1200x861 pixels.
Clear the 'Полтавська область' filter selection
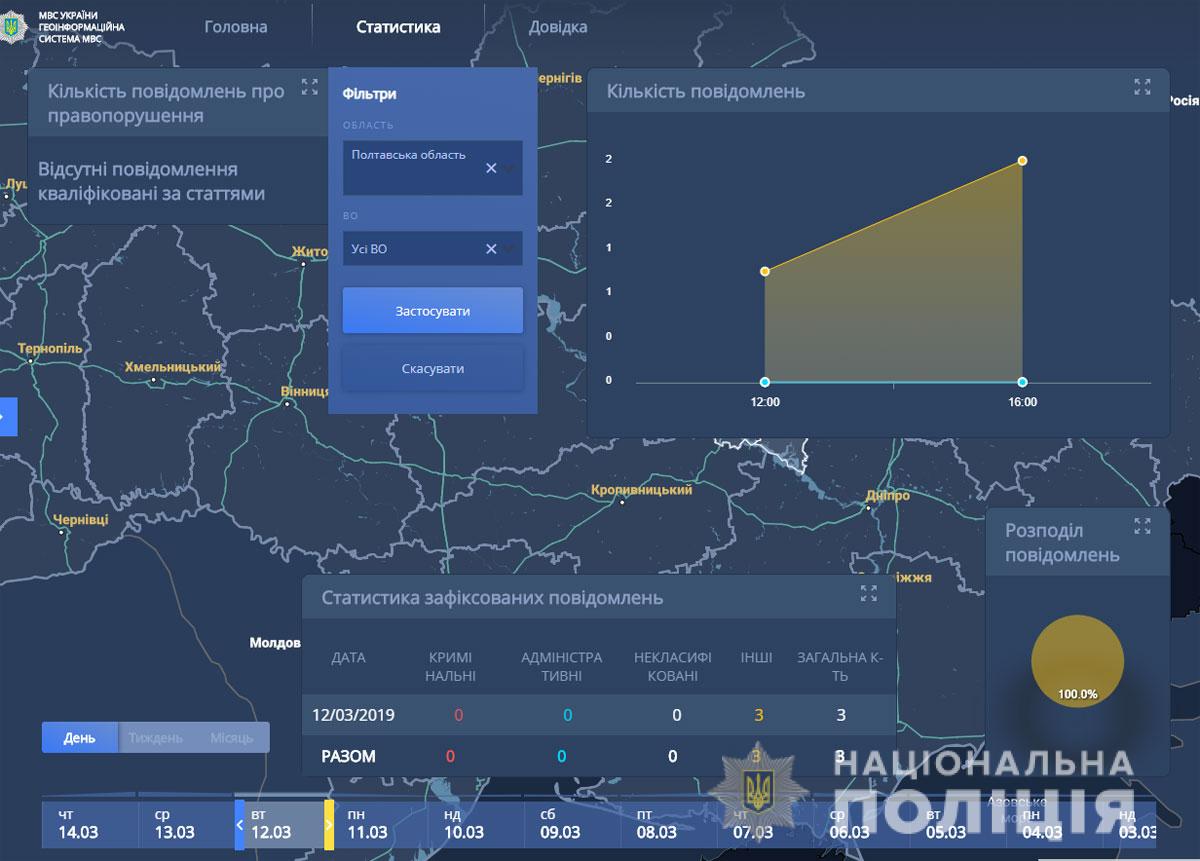click(491, 168)
